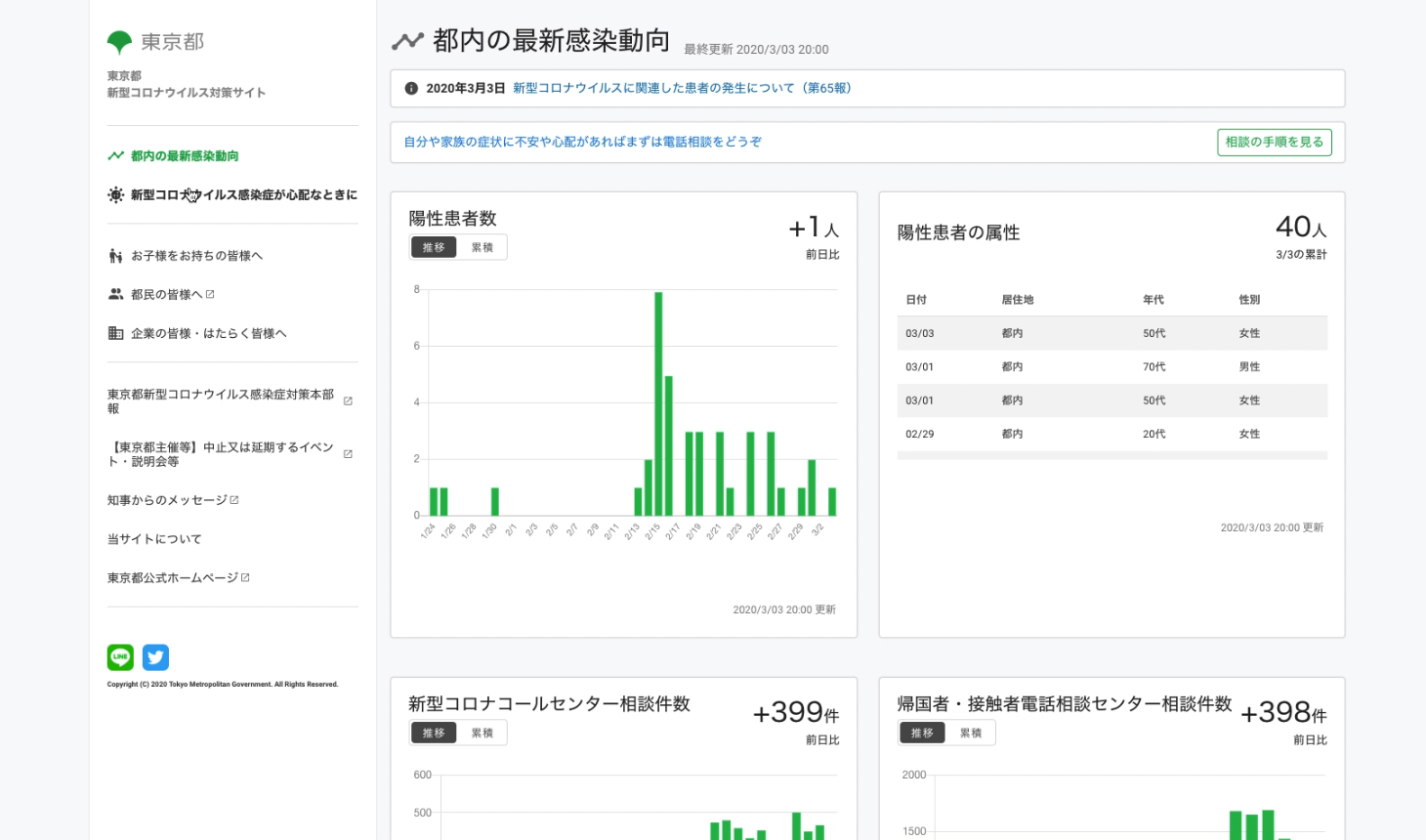The image size is (1426, 840).
Task: Open 知事からのメッセージ link
Action: click(167, 500)
